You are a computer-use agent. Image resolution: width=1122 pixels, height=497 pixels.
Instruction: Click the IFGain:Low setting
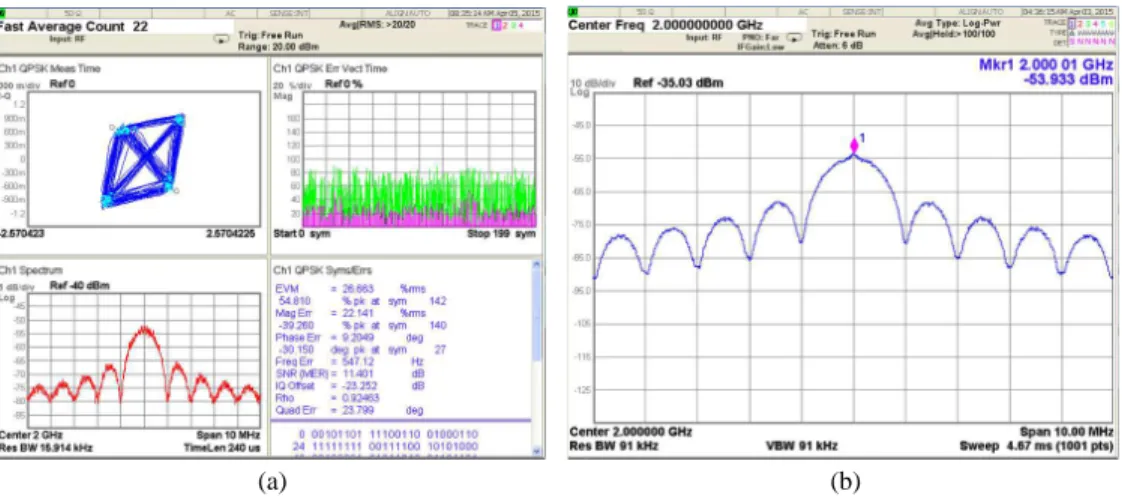pyautogui.click(x=761, y=46)
